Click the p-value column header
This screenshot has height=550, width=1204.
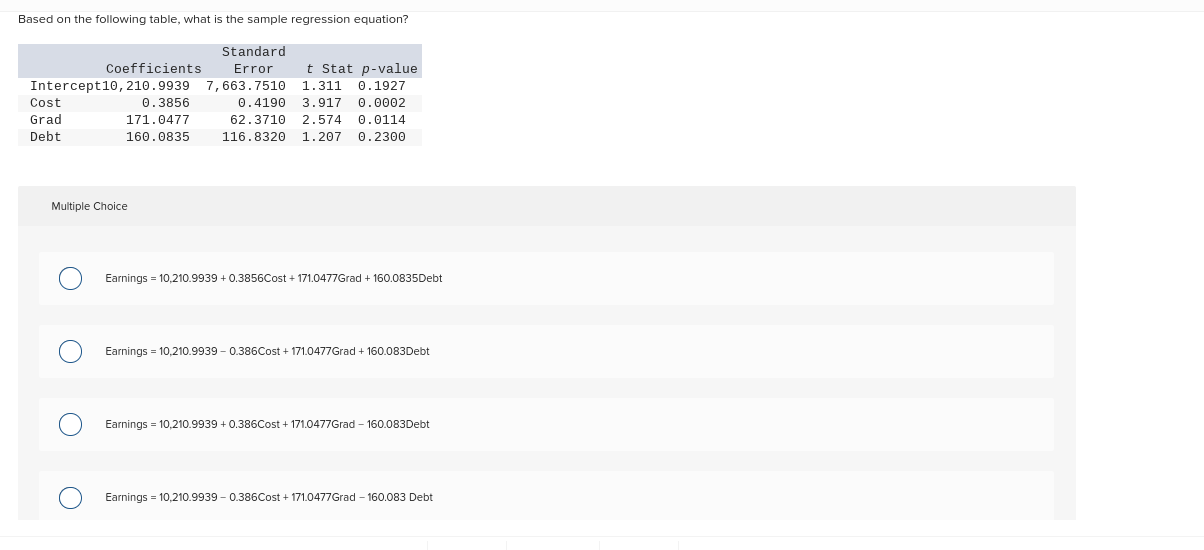point(390,69)
